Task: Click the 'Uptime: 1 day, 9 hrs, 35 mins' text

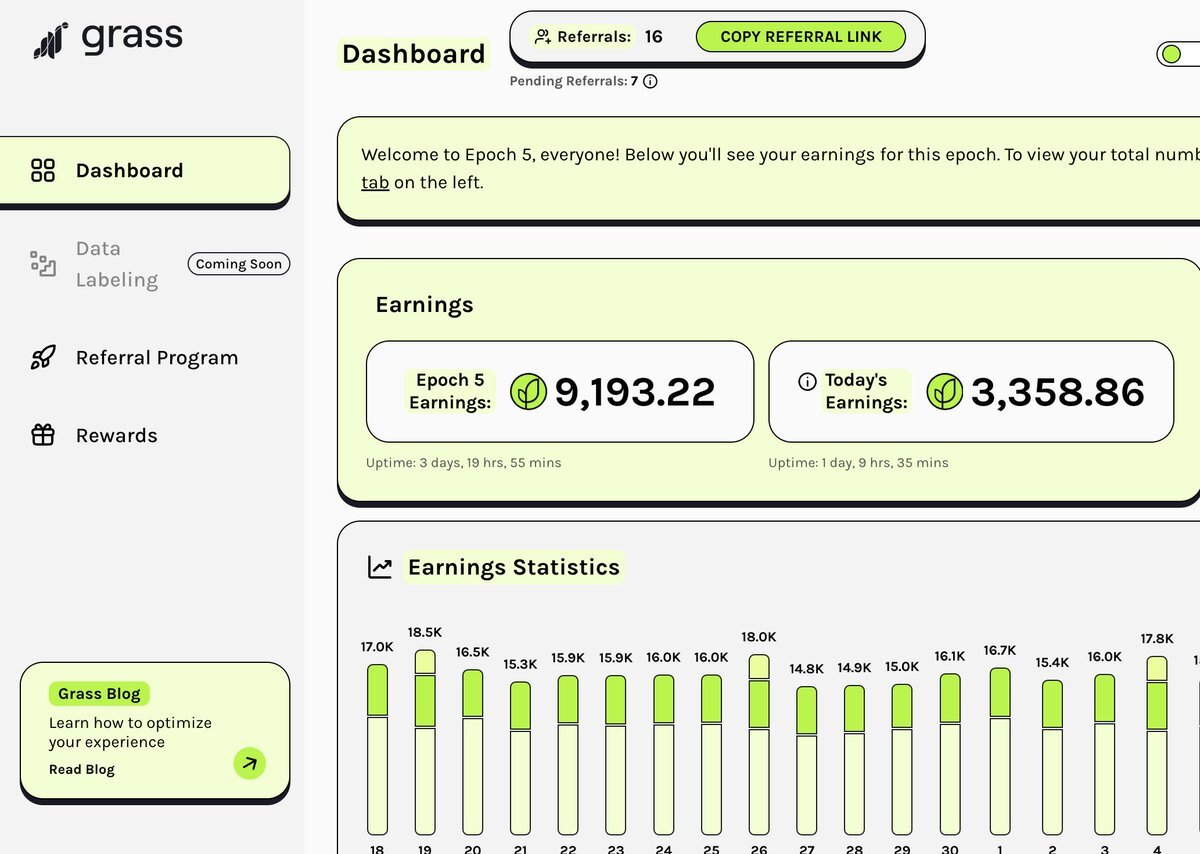Action: tap(858, 463)
